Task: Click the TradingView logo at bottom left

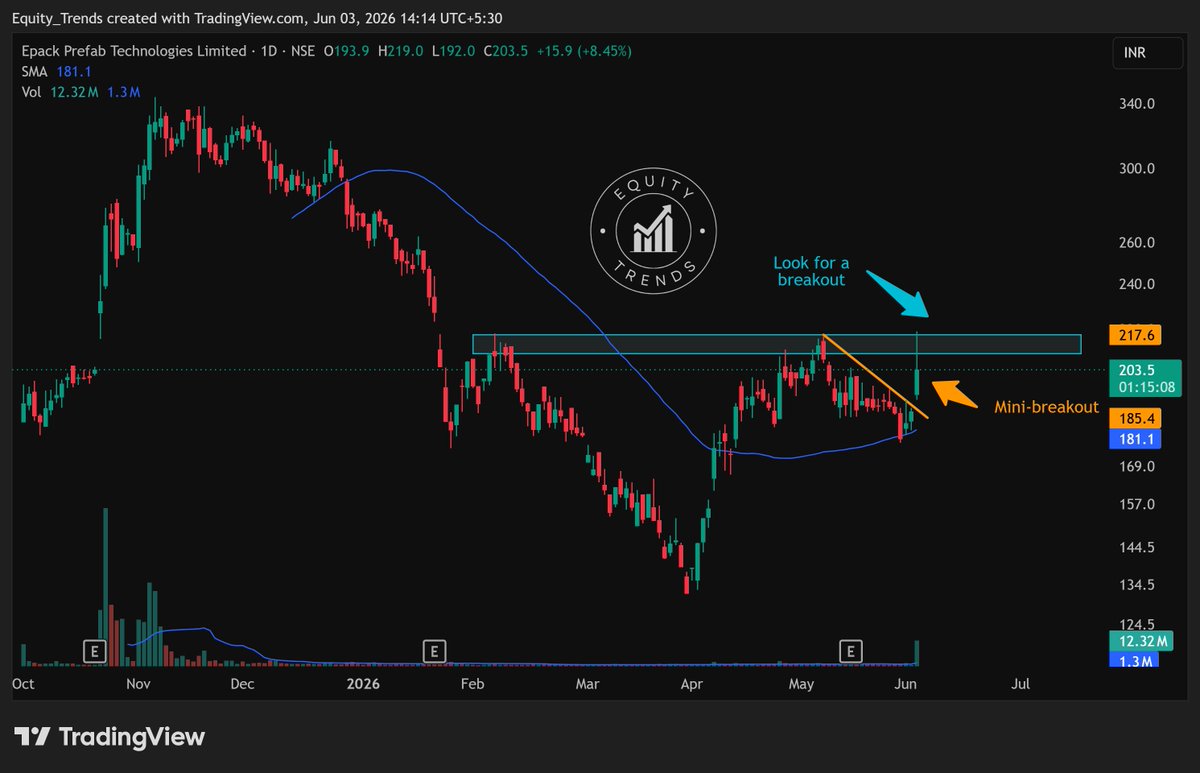Action: 109,737
